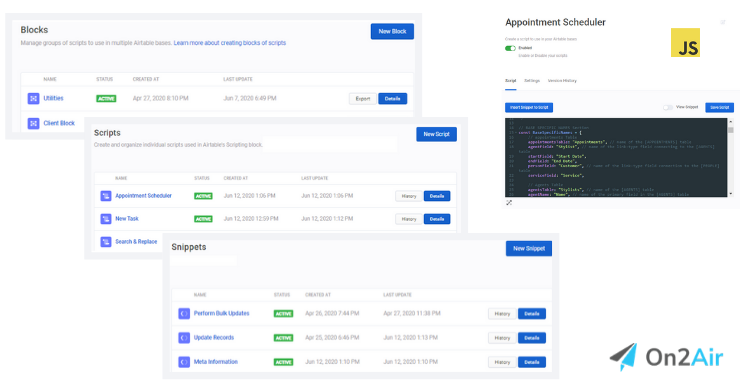Viewport: 740px width, 392px height.
Task: Open Details for Meta Information snippet
Action: coord(532,362)
